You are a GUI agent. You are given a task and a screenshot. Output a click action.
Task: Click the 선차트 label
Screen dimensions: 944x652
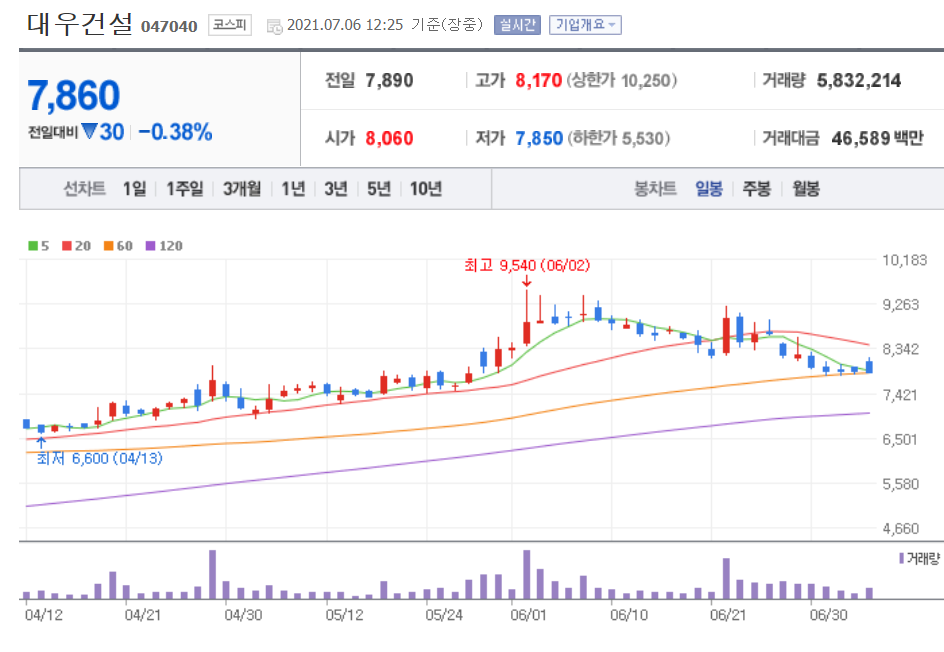point(85,189)
